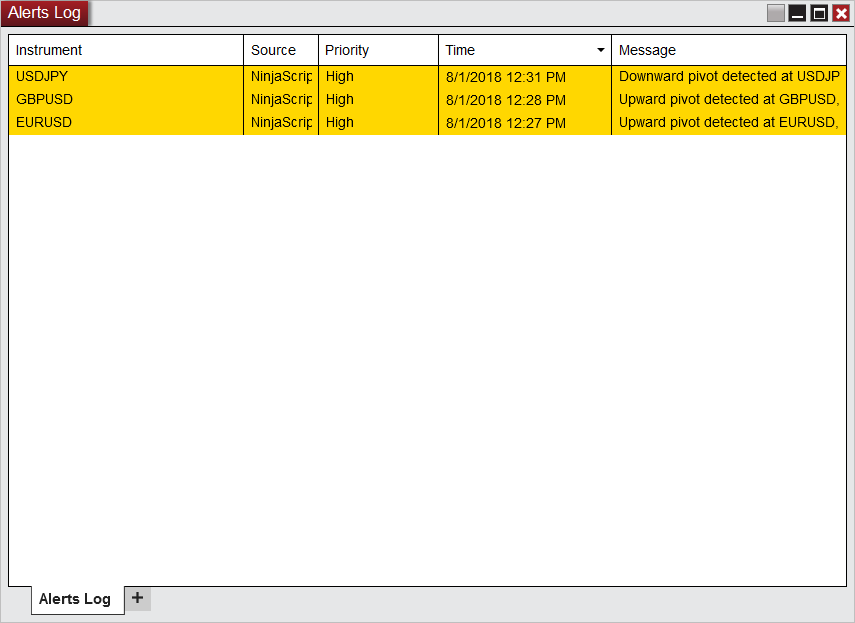Viewport: 855px width, 623px height.
Task: Click the Downward pivot detected at USDJPY message
Action: pyautogui.click(x=729, y=77)
